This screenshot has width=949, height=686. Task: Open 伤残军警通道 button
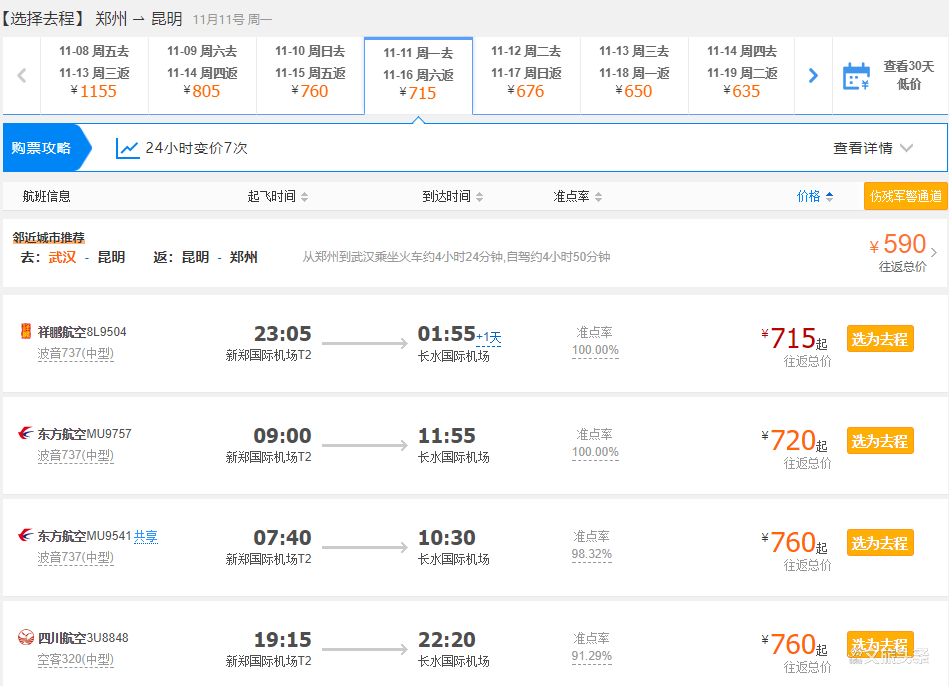click(x=905, y=196)
